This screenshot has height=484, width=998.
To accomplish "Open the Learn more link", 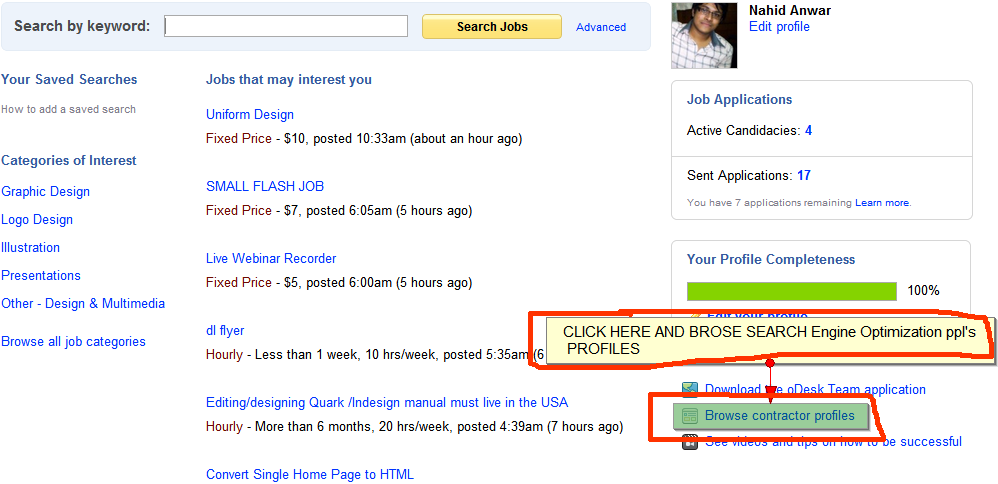I will click(882, 203).
